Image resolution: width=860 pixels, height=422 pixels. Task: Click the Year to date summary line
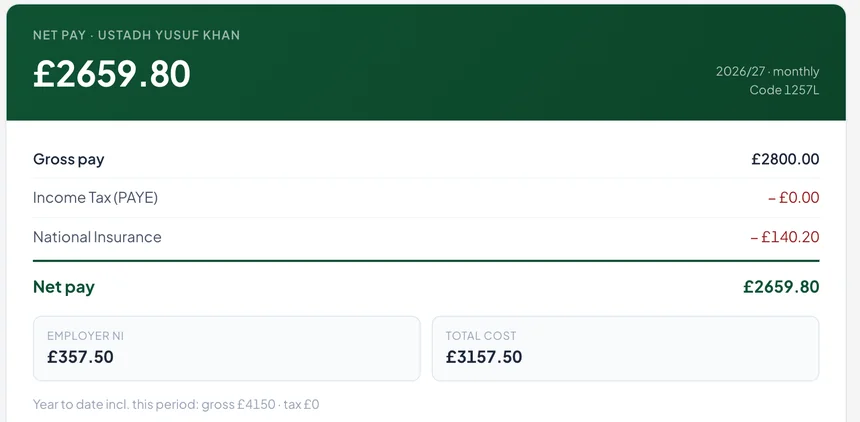coord(176,405)
